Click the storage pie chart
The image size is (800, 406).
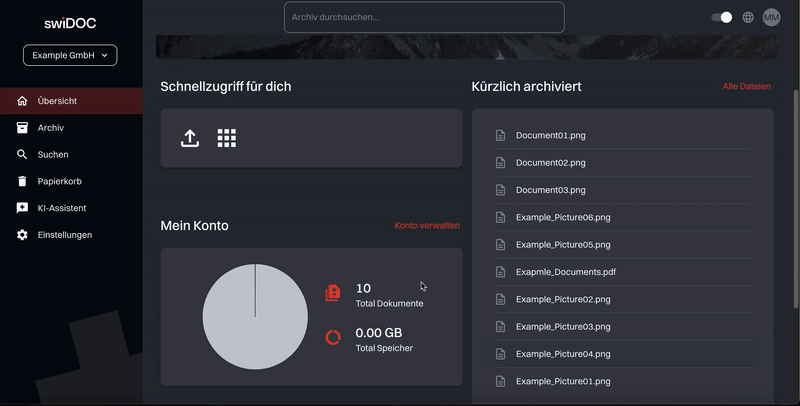pos(255,316)
